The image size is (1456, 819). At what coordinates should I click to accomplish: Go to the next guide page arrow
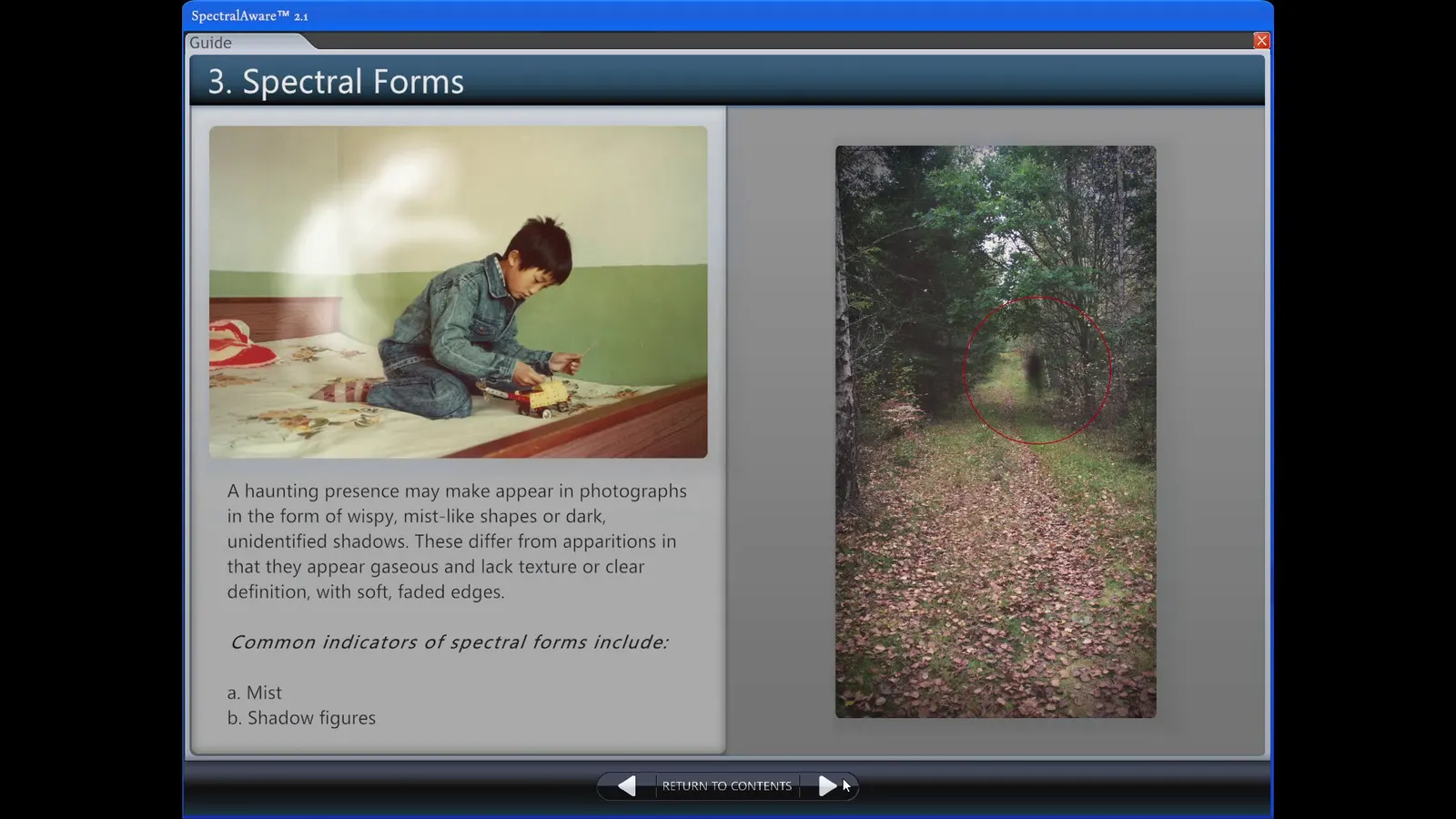826,785
